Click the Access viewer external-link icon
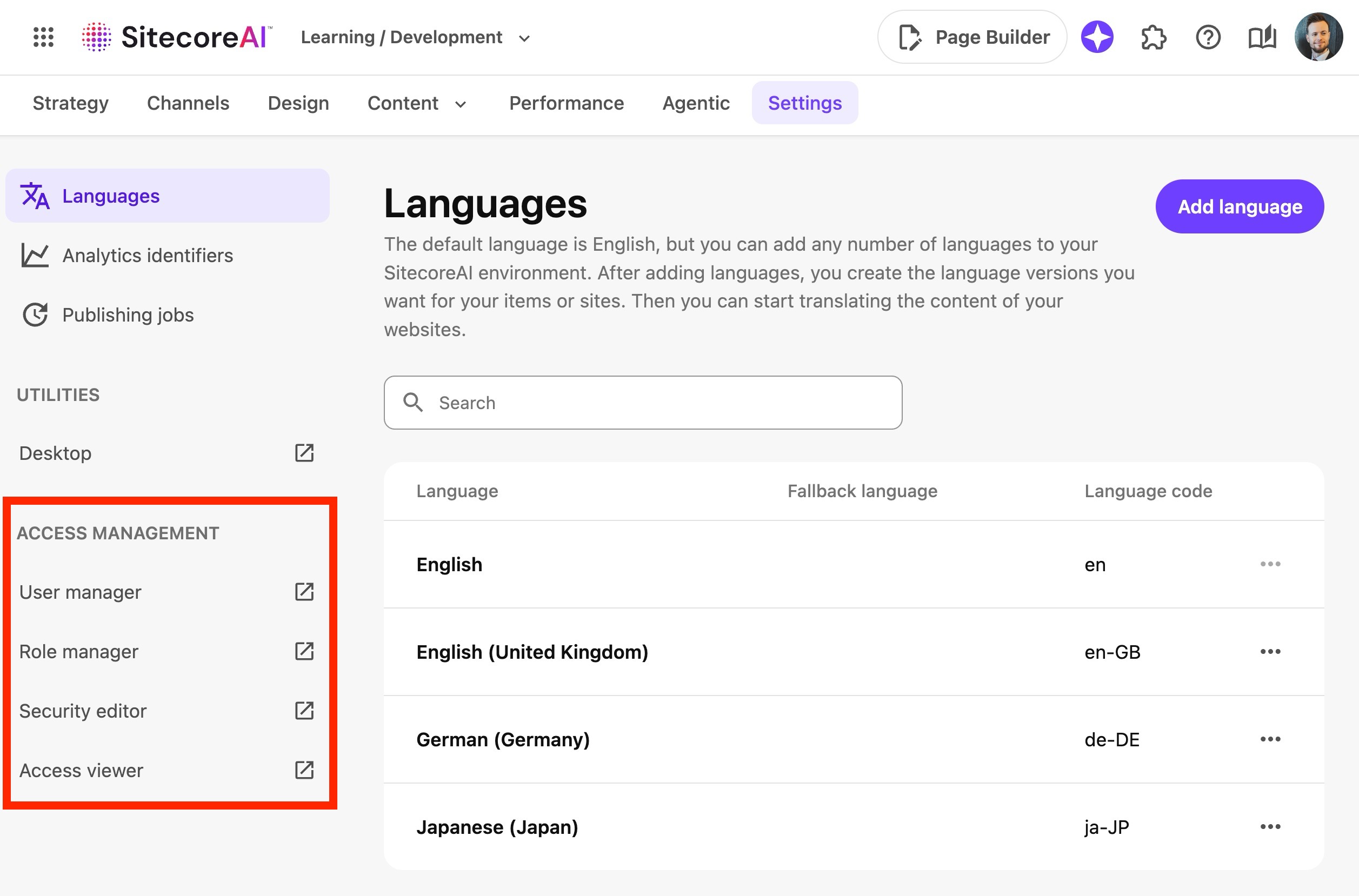Image resolution: width=1359 pixels, height=896 pixels. coord(304,770)
